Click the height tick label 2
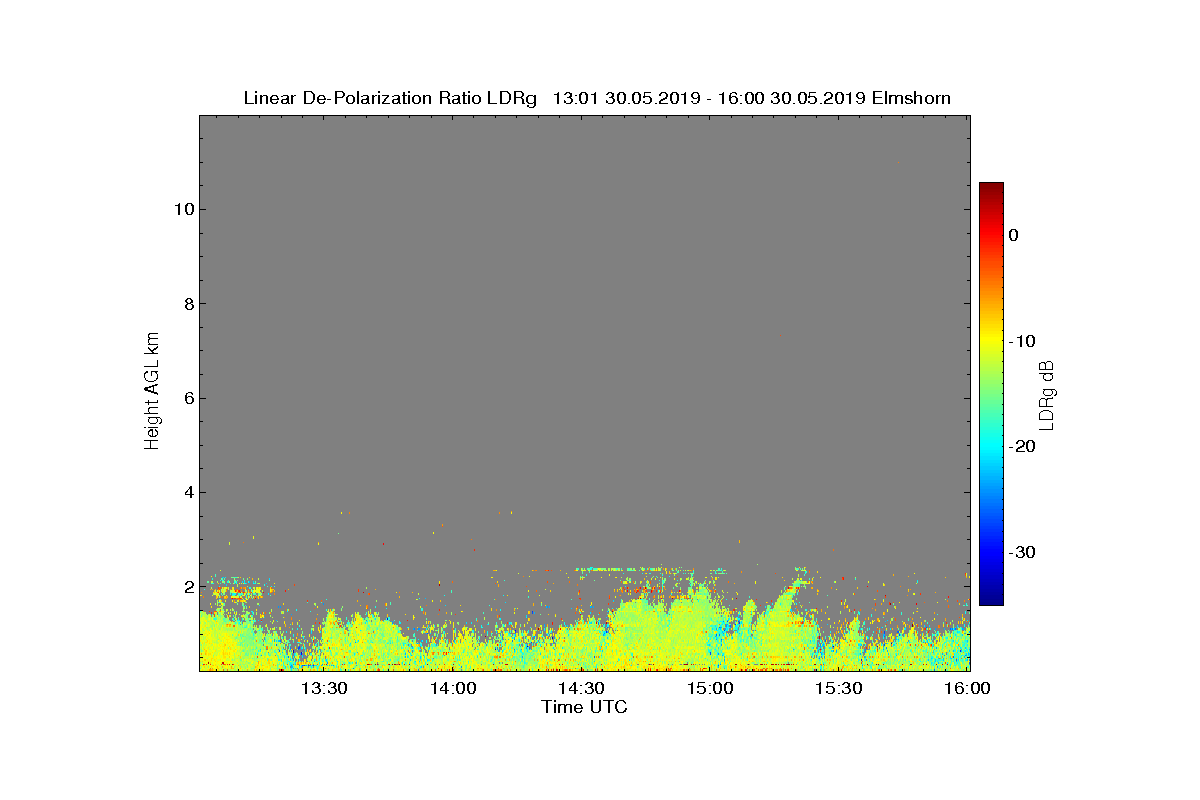1200x800 pixels. (188, 587)
